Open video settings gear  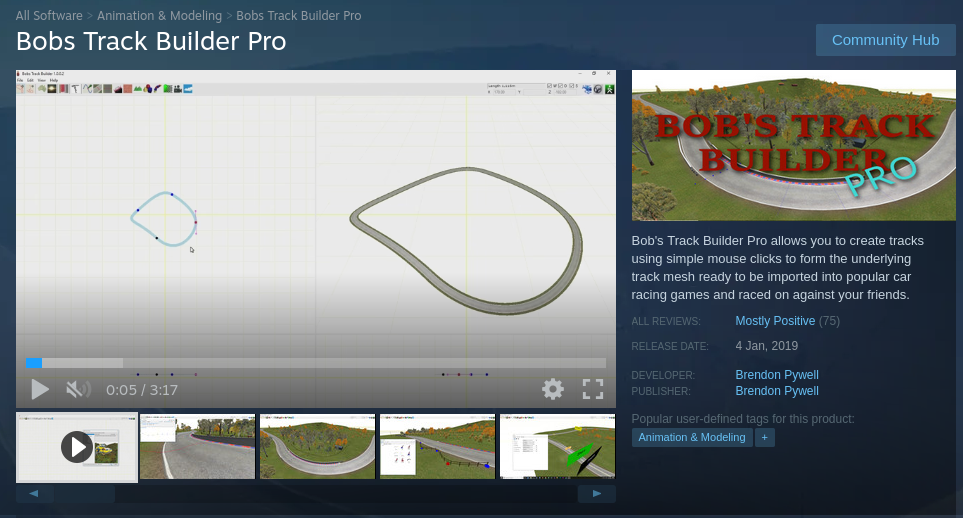pyautogui.click(x=553, y=389)
